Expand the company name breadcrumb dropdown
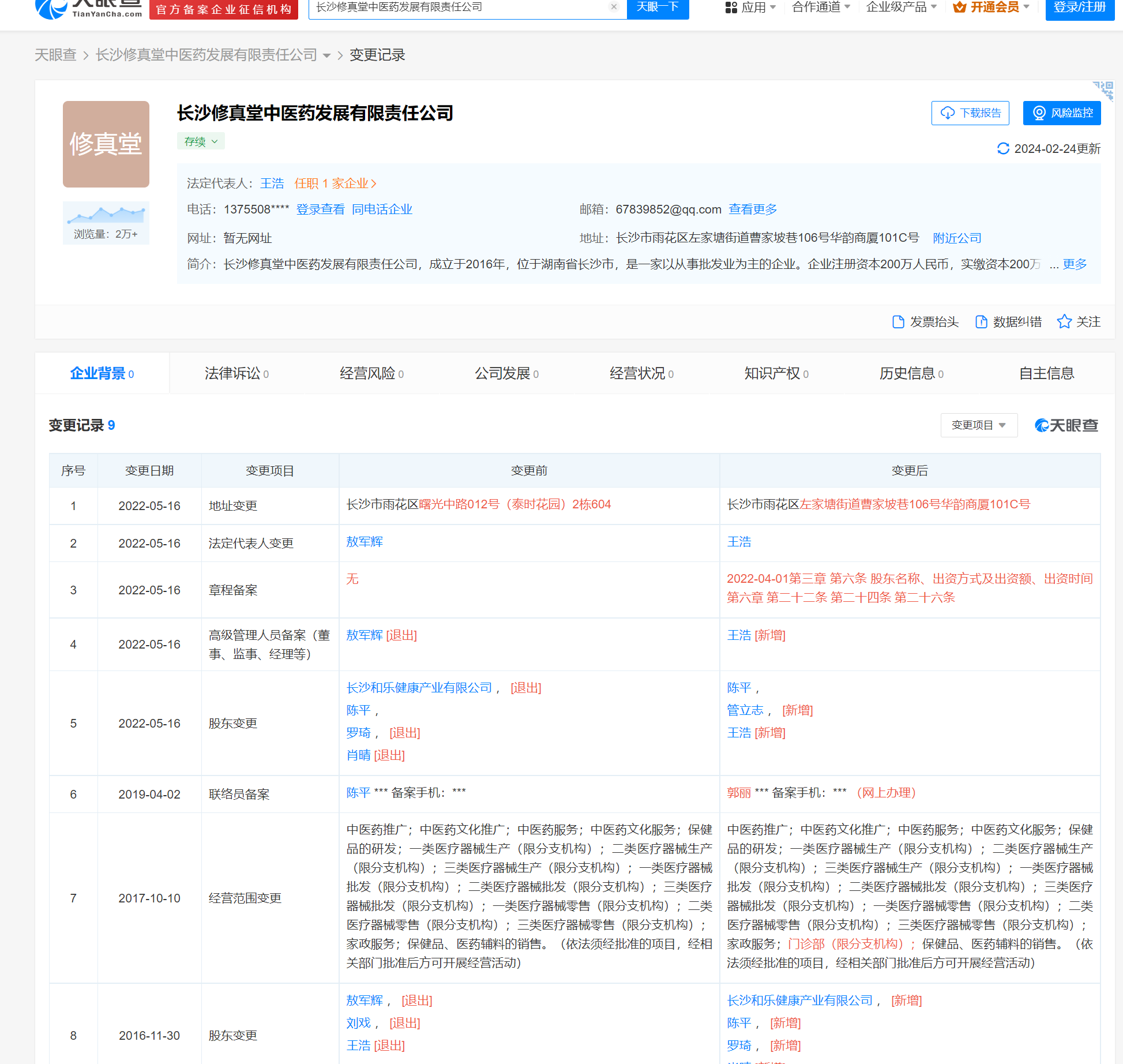The width and height of the screenshot is (1123, 1064). click(x=327, y=55)
